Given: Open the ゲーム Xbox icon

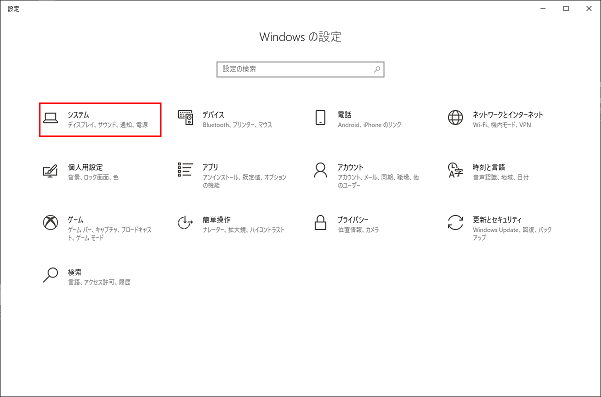Looking at the screenshot, I should click(x=50, y=222).
